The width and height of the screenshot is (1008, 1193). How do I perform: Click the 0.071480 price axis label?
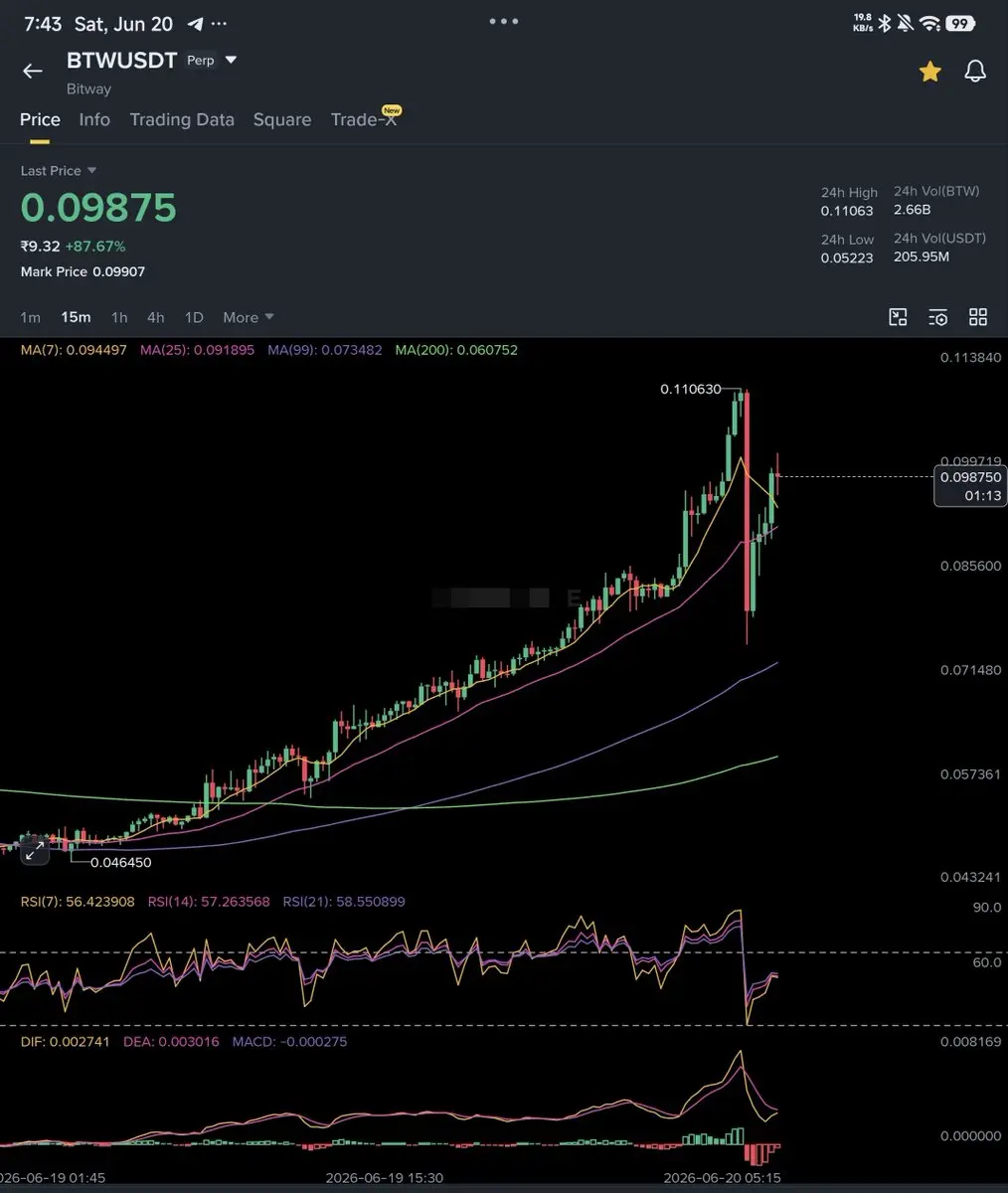[971, 670]
